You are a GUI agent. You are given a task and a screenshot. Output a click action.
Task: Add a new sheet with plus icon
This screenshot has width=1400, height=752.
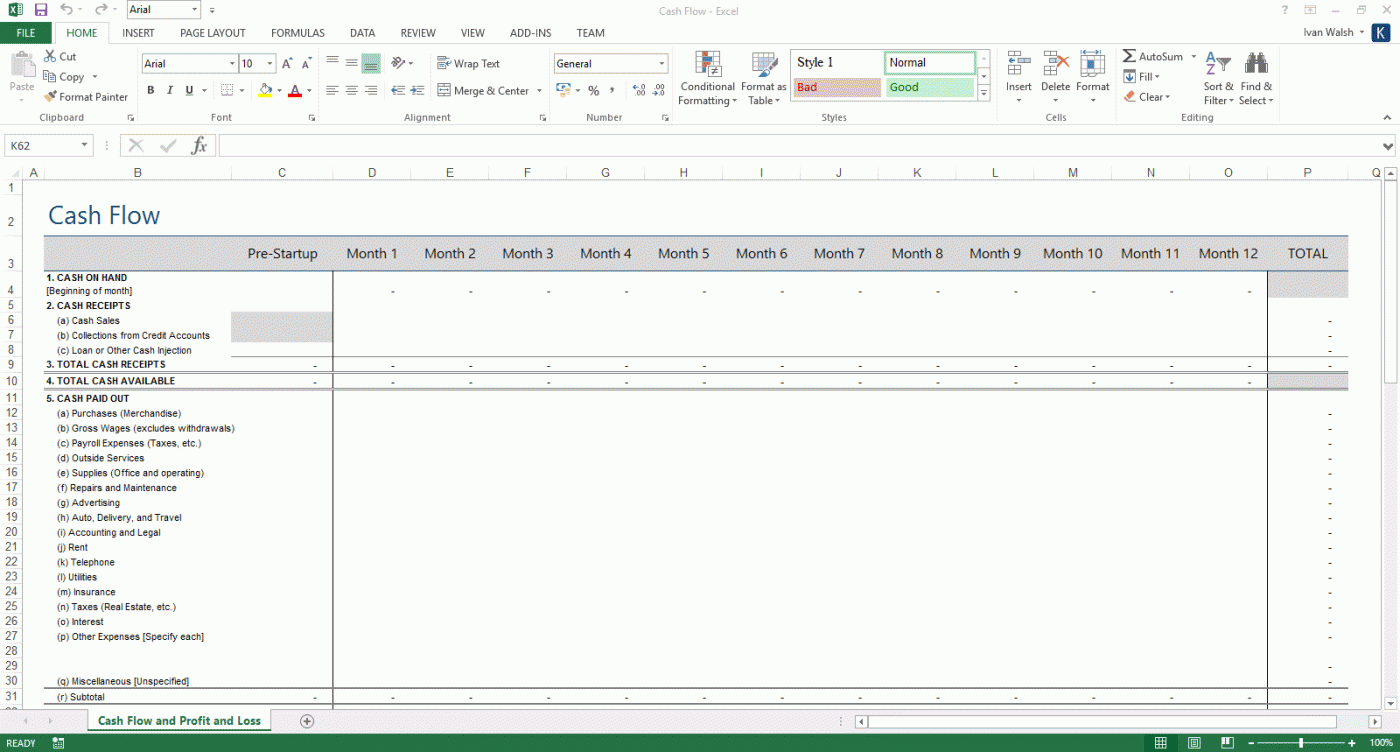[x=307, y=721]
